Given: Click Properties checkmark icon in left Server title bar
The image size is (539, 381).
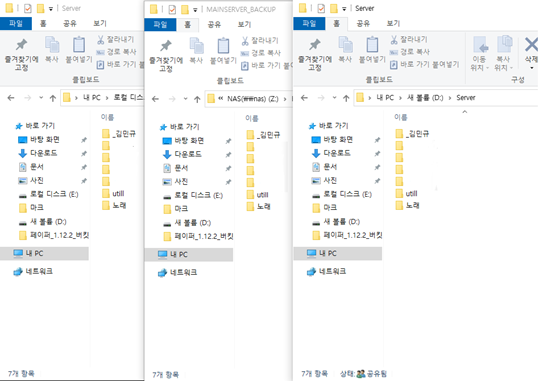Looking at the screenshot, I should click(28, 9).
